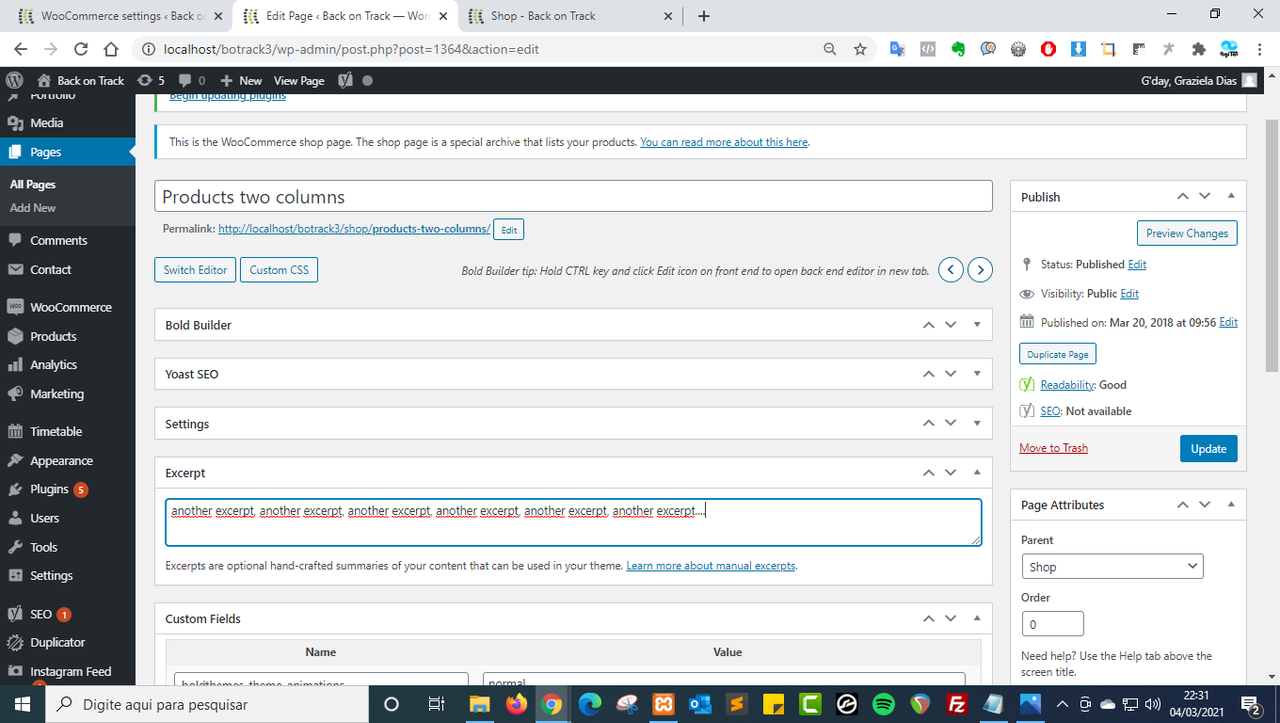
Task: Open Users in the sidebar
Action: click(x=44, y=518)
